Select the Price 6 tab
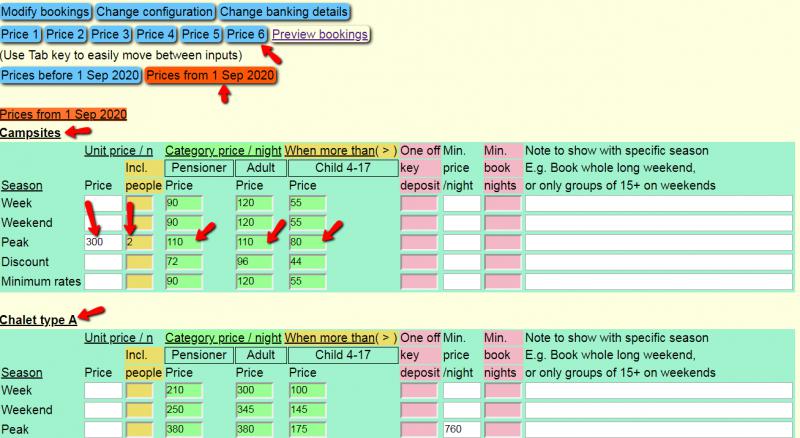The image size is (800, 438). [x=246, y=34]
